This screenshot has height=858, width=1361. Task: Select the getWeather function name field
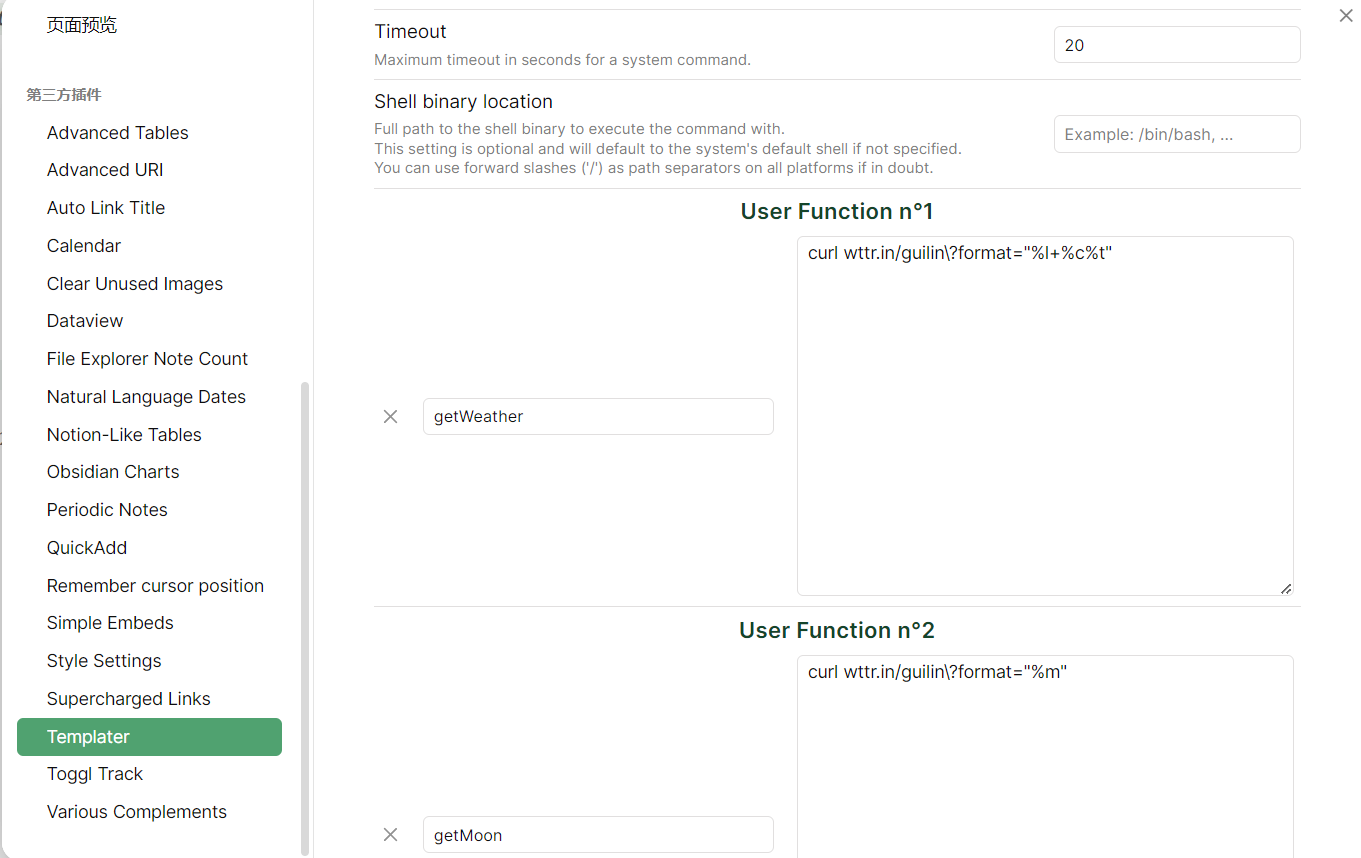click(598, 416)
